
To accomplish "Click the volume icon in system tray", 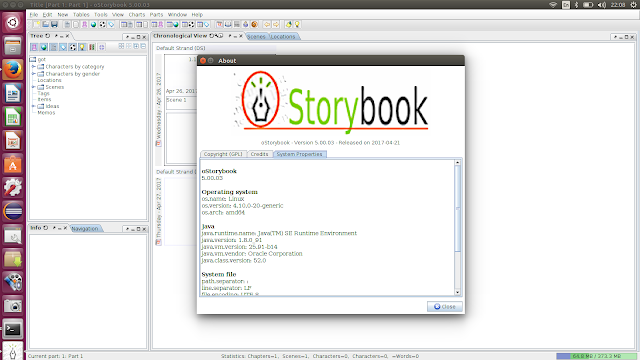I will click(602, 5).
